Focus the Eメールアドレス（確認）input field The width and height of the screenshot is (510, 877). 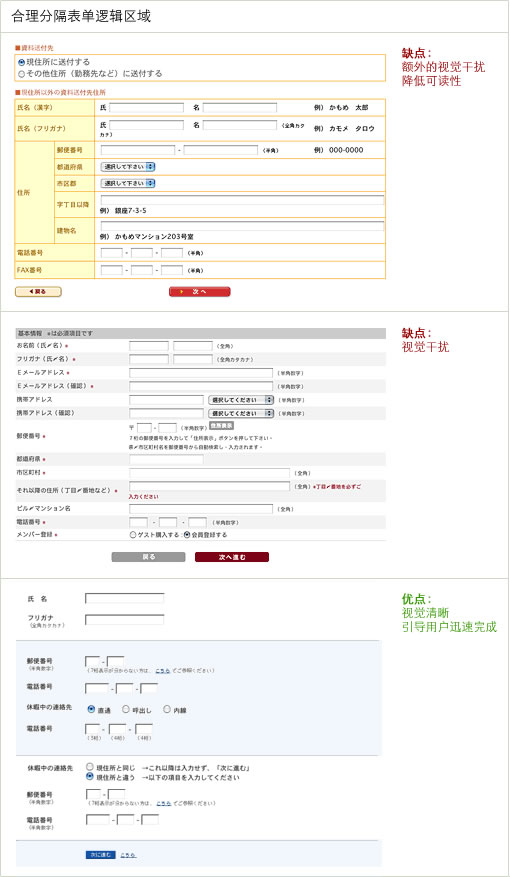[201, 386]
